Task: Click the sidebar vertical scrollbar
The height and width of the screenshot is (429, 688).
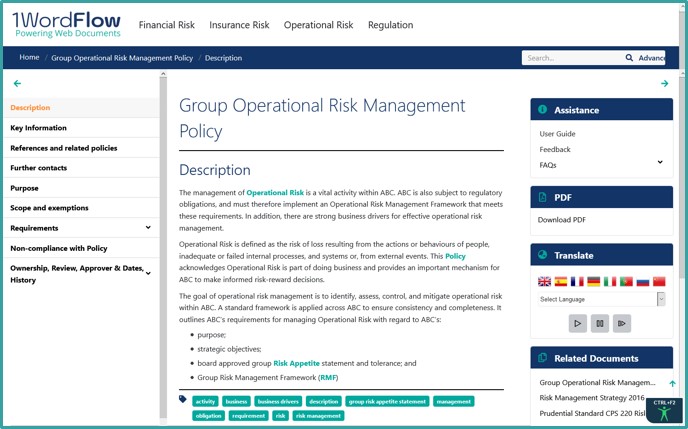Action: [163, 248]
